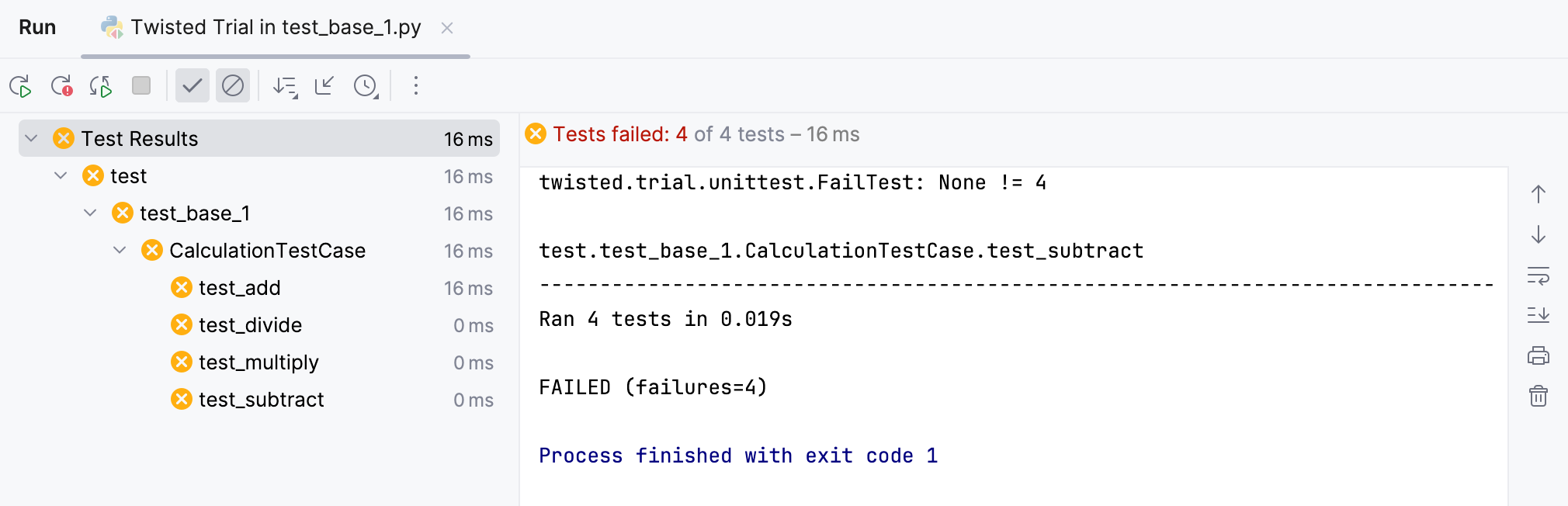The width and height of the screenshot is (1568, 506).
Task: Open the more options kebab menu
Action: pos(416,85)
